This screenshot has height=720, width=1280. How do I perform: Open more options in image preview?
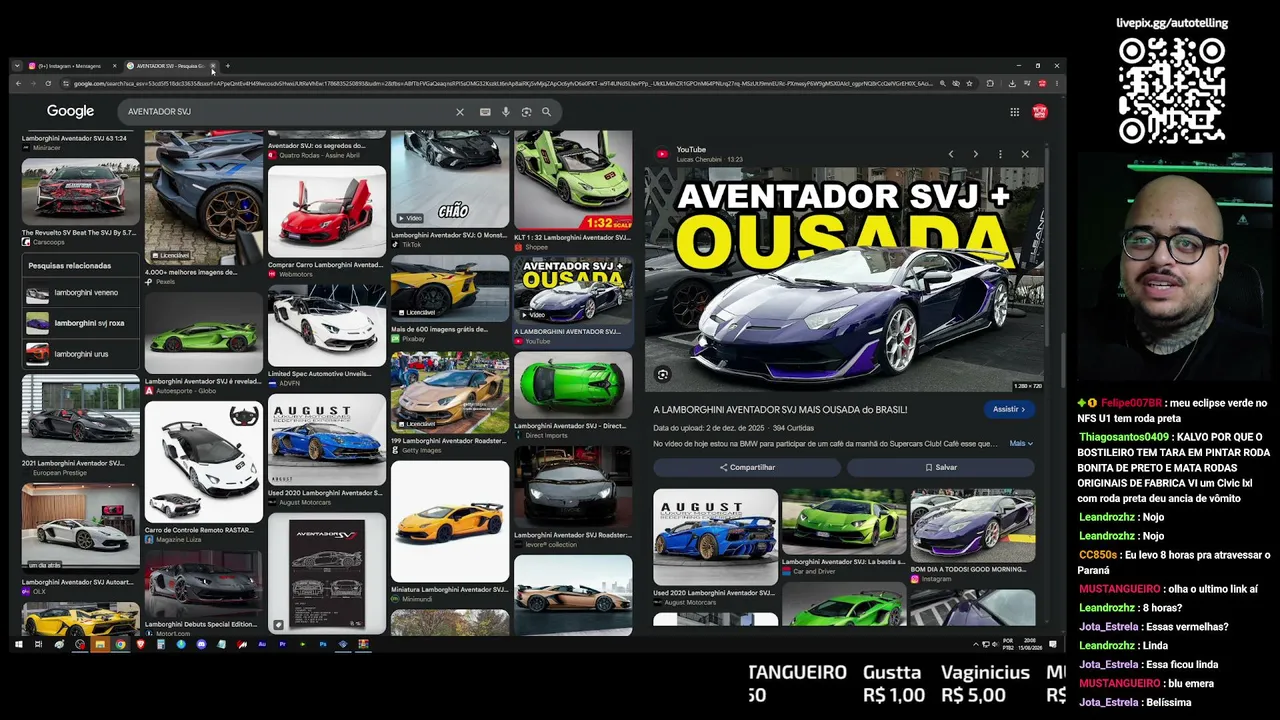(1000, 154)
